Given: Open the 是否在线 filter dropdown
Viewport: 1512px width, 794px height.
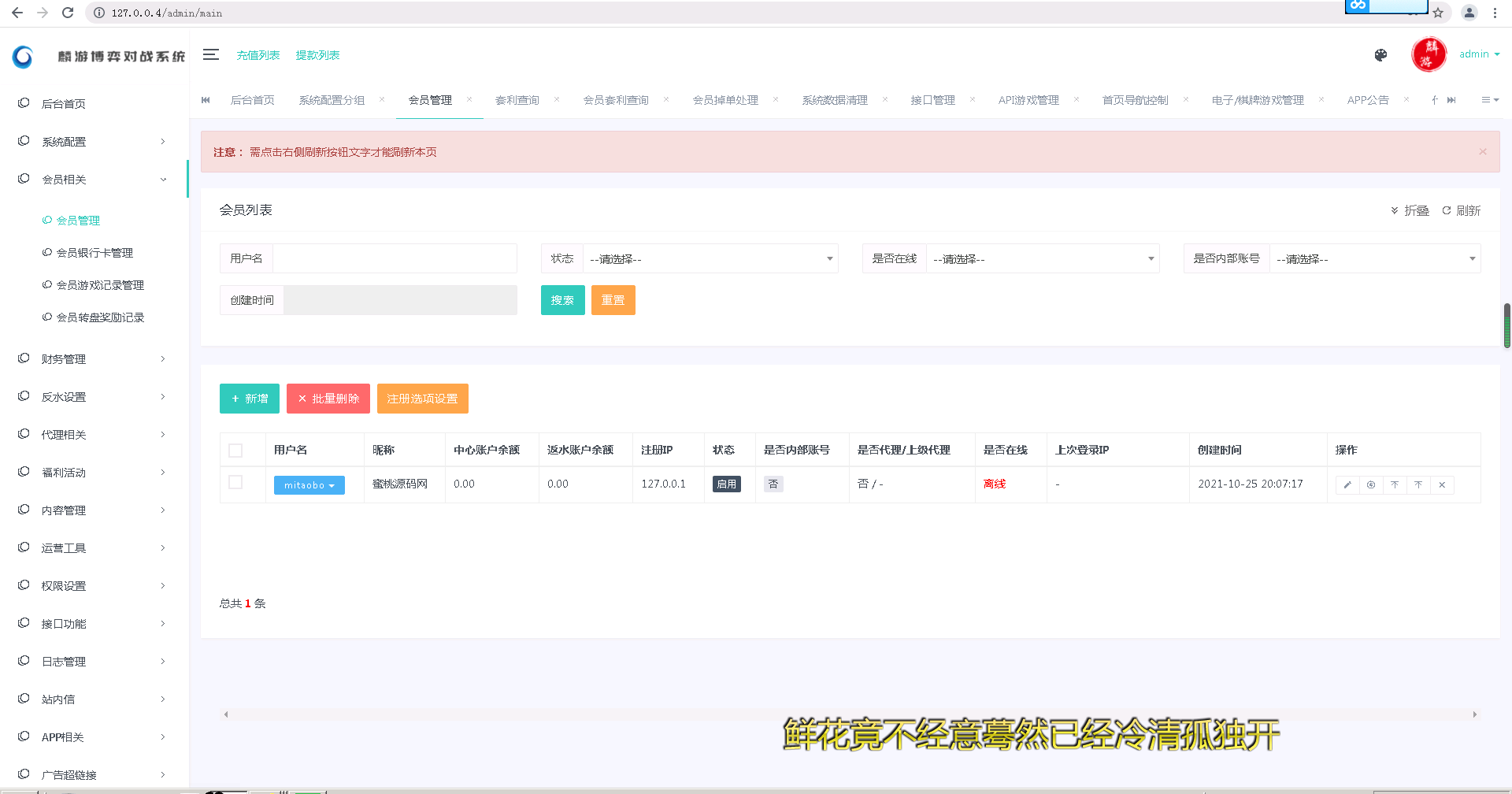Looking at the screenshot, I should pyautogui.click(x=1042, y=259).
